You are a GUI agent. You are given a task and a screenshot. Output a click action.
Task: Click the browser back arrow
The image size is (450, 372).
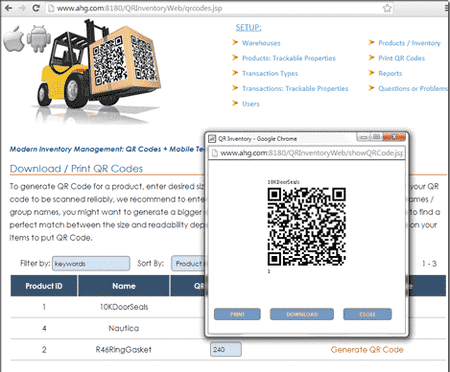point(8,8)
